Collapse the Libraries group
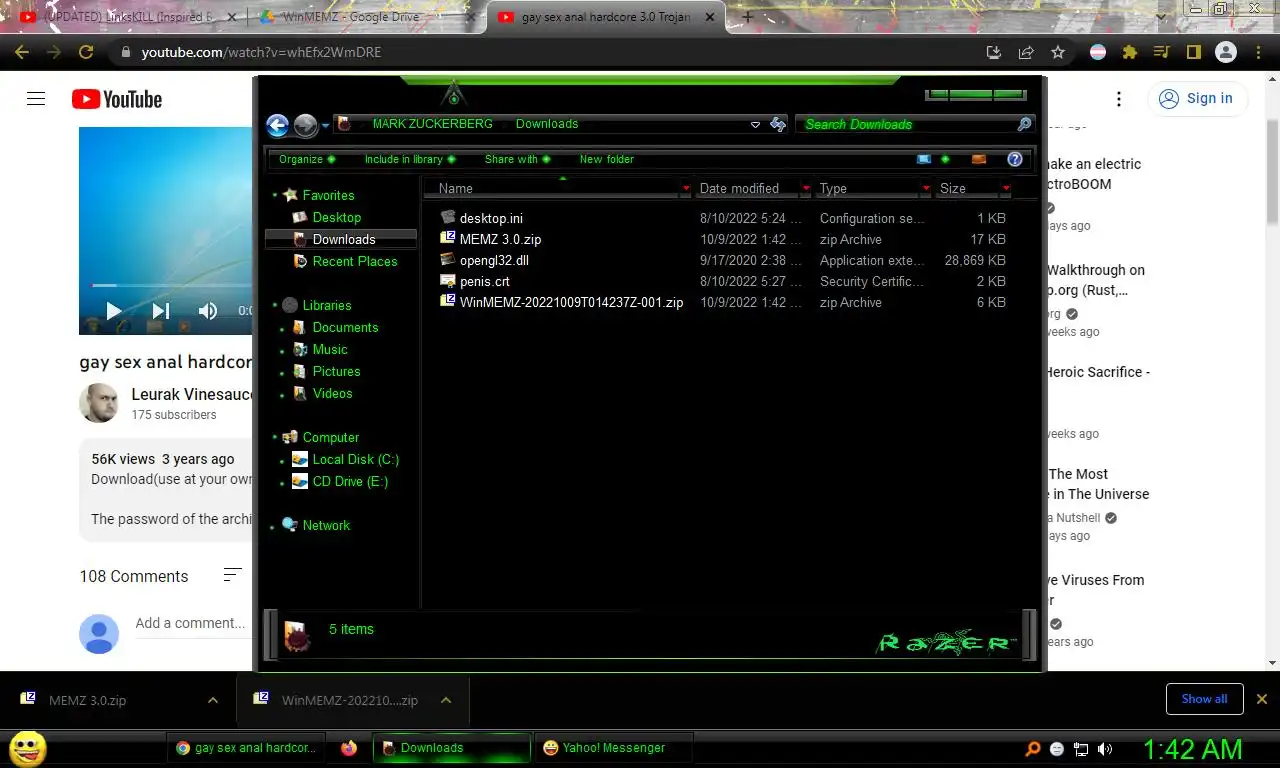The height and width of the screenshot is (768, 1280). pyautogui.click(x=275, y=305)
